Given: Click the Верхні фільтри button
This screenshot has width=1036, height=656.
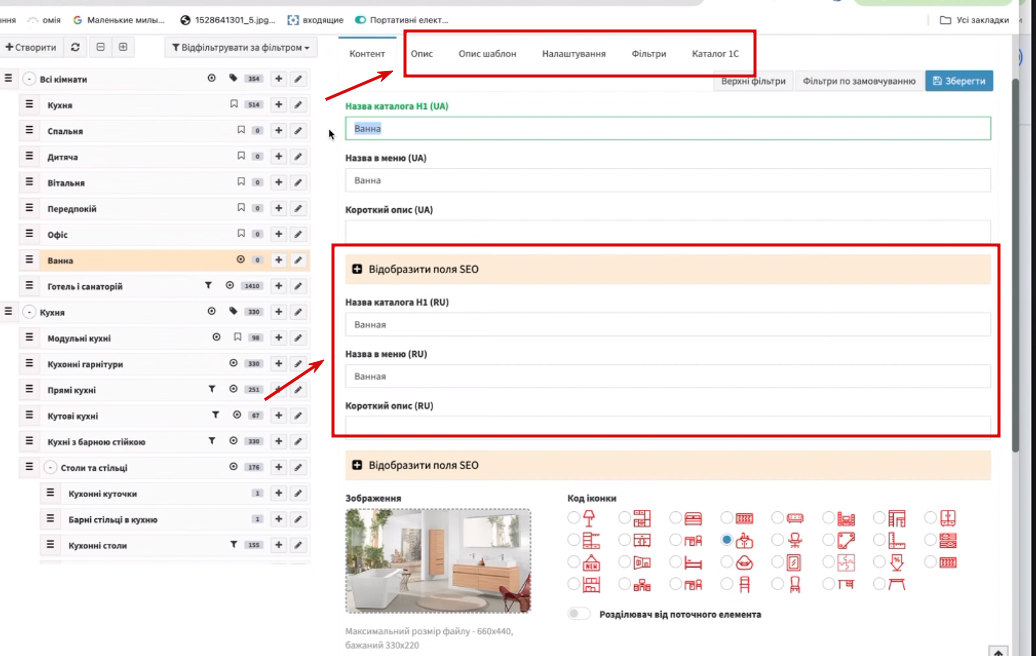Looking at the screenshot, I should pyautogui.click(x=753, y=81).
